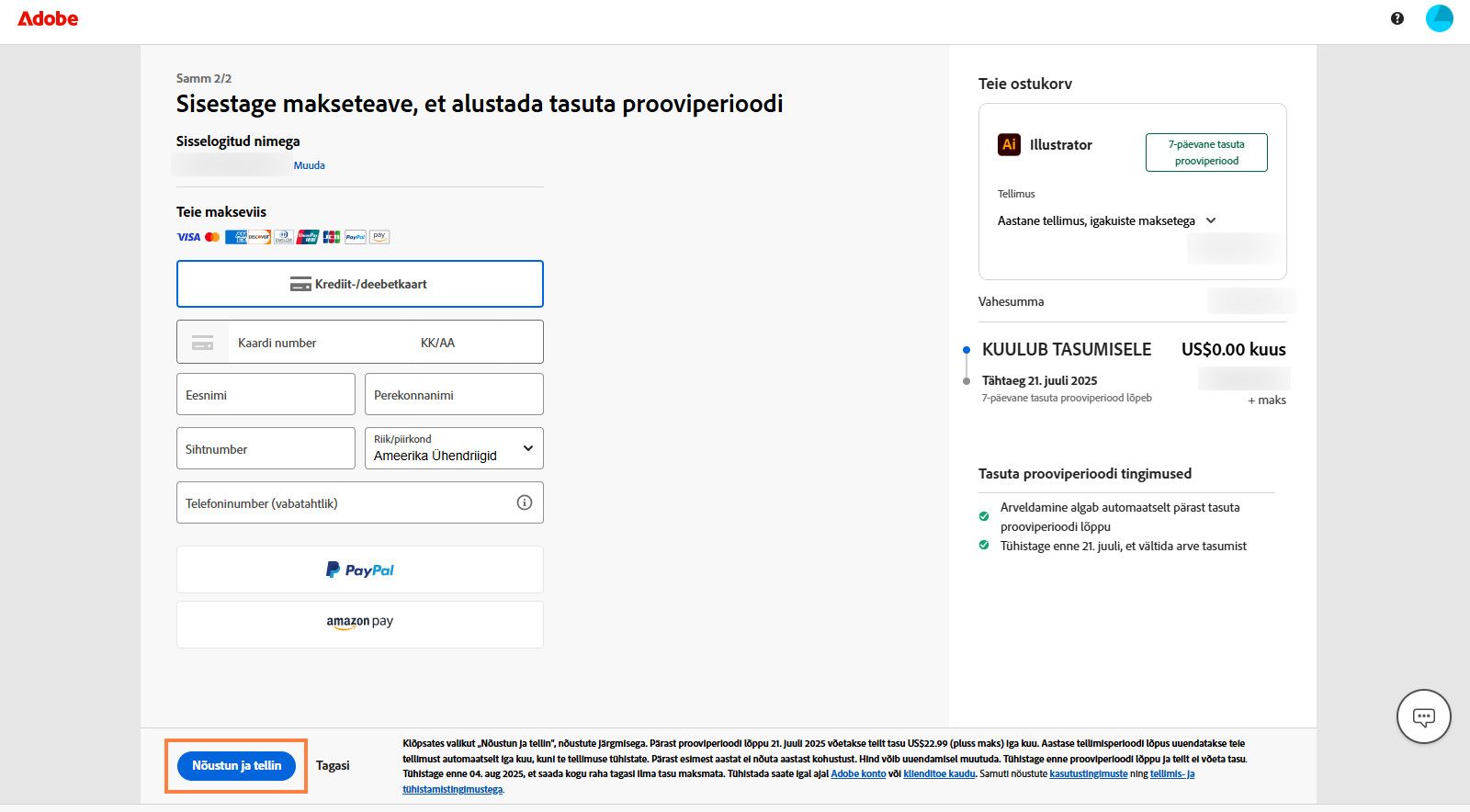Open the Riik/piirkond country dropdown

pos(454,448)
